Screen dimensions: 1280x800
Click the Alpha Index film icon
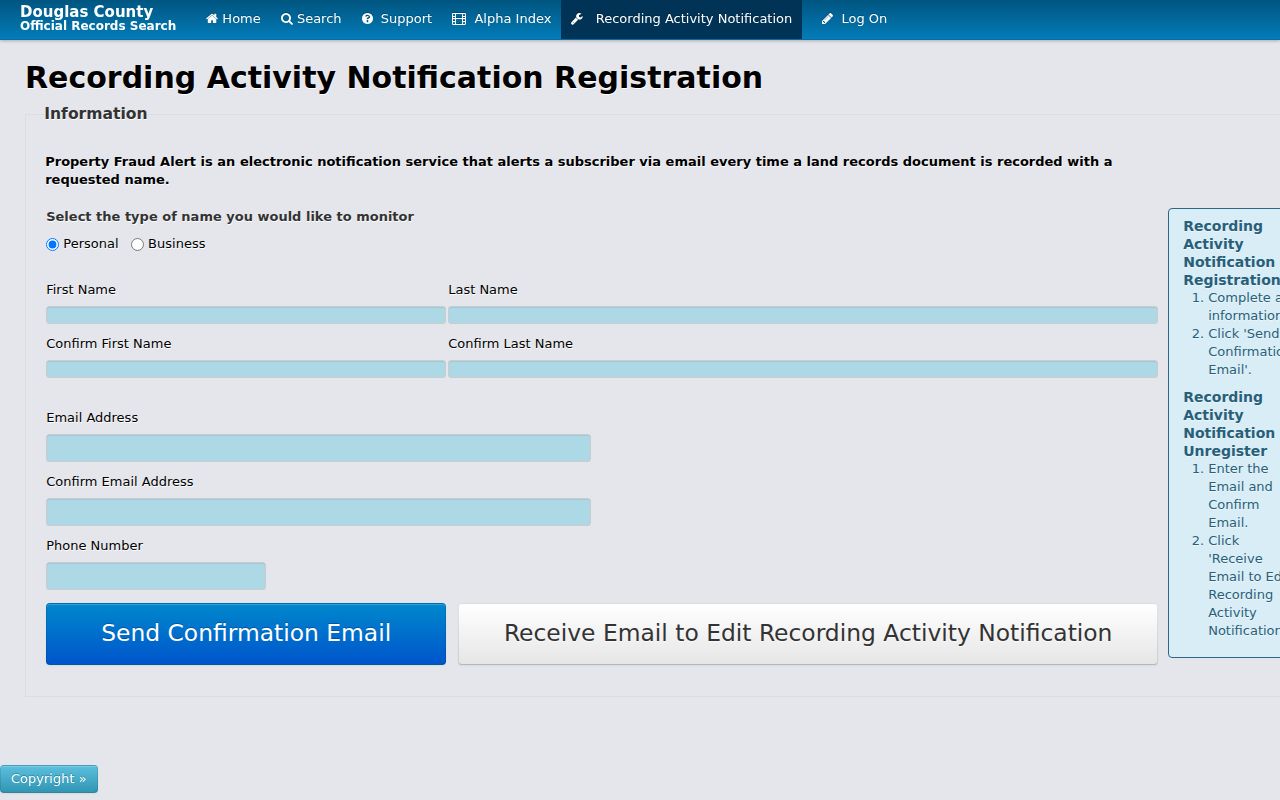[459, 19]
